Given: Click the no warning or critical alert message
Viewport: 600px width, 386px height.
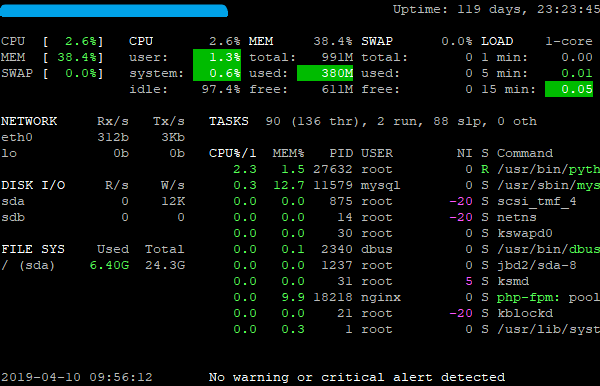Looking at the screenshot, I should (x=357, y=378).
